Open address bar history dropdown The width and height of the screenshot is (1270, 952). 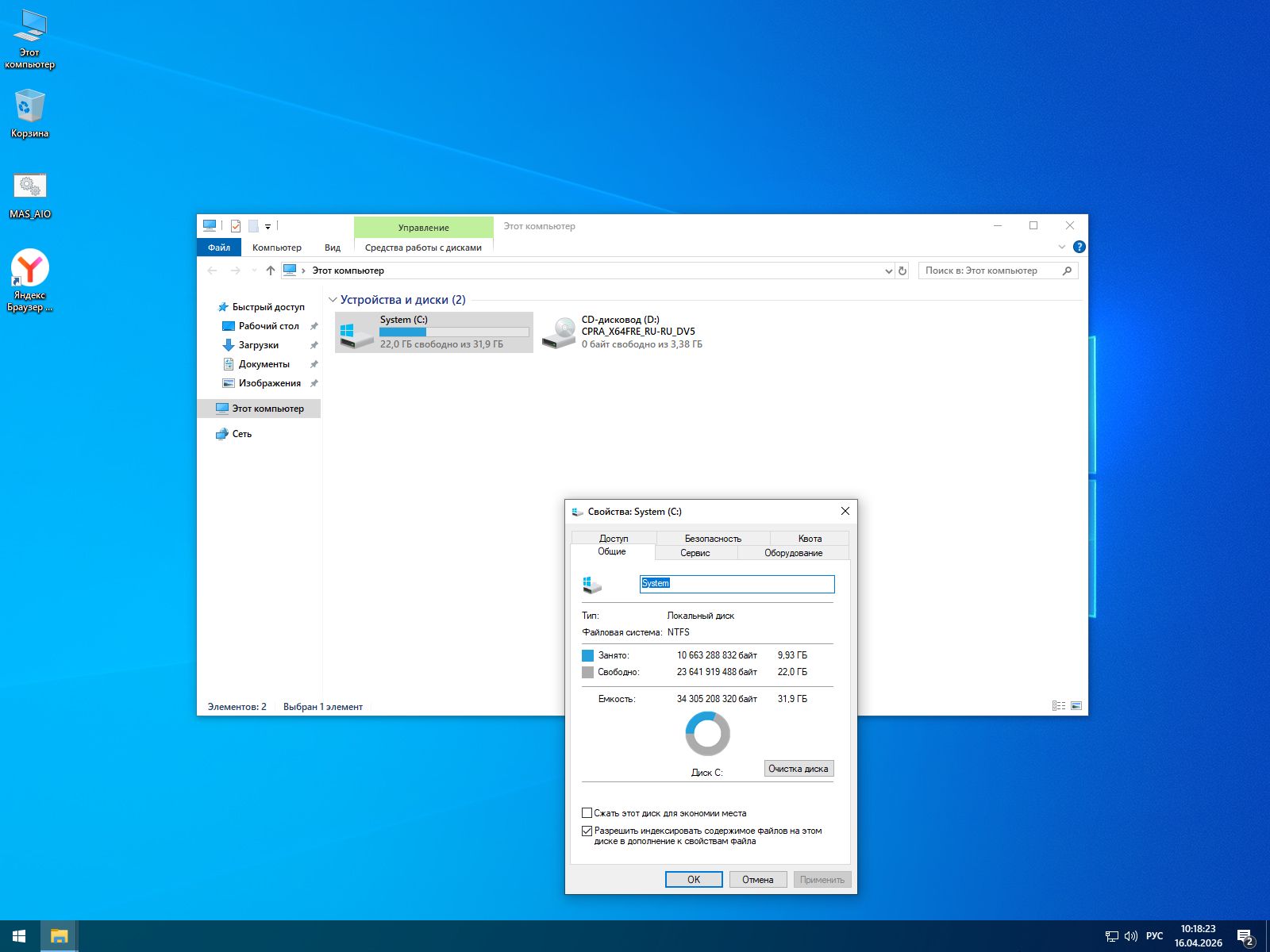point(888,271)
